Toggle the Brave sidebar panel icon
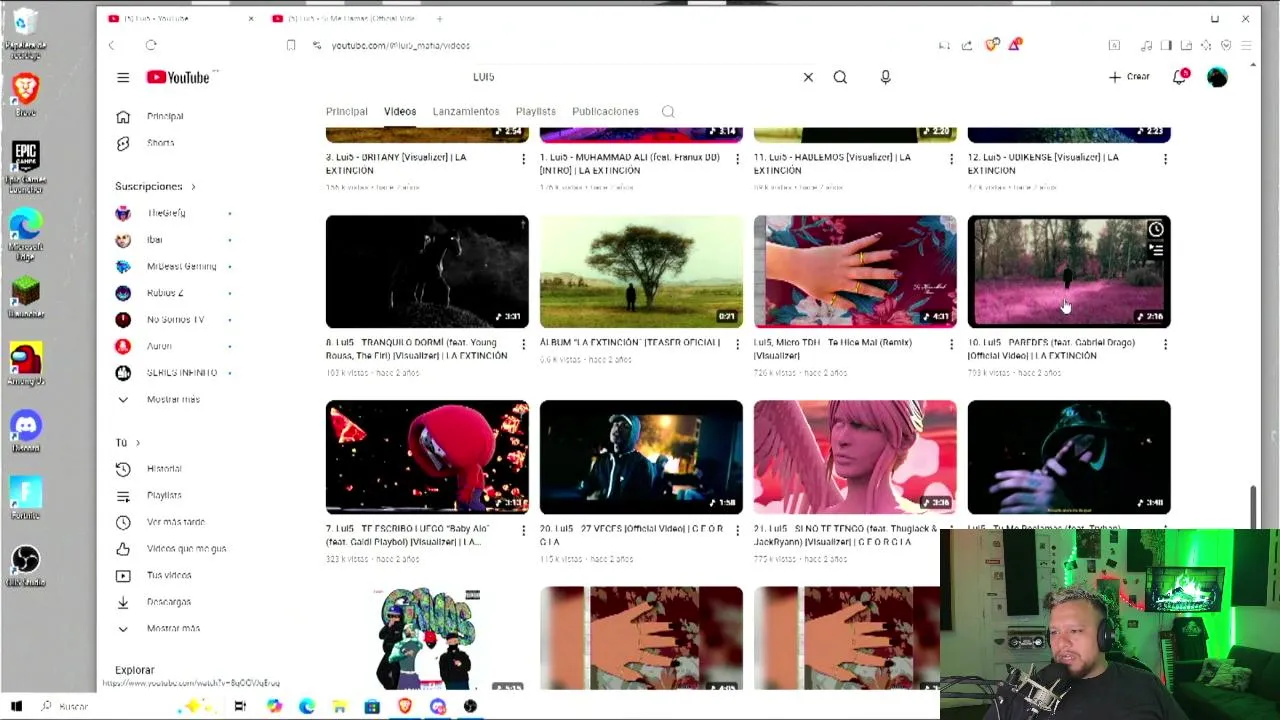 coord(1166,45)
